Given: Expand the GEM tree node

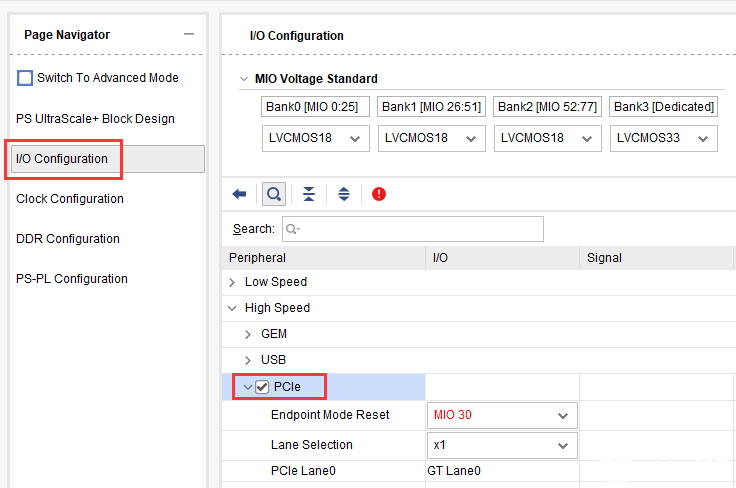Looking at the screenshot, I should 248,334.
